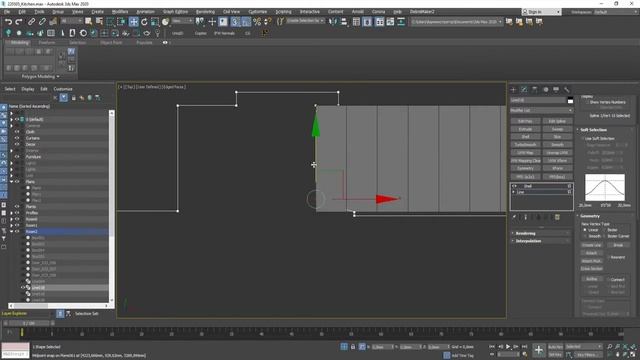Switch to the Modeling ribbon tab
The height and width of the screenshot is (360, 640).
[x=20, y=42]
